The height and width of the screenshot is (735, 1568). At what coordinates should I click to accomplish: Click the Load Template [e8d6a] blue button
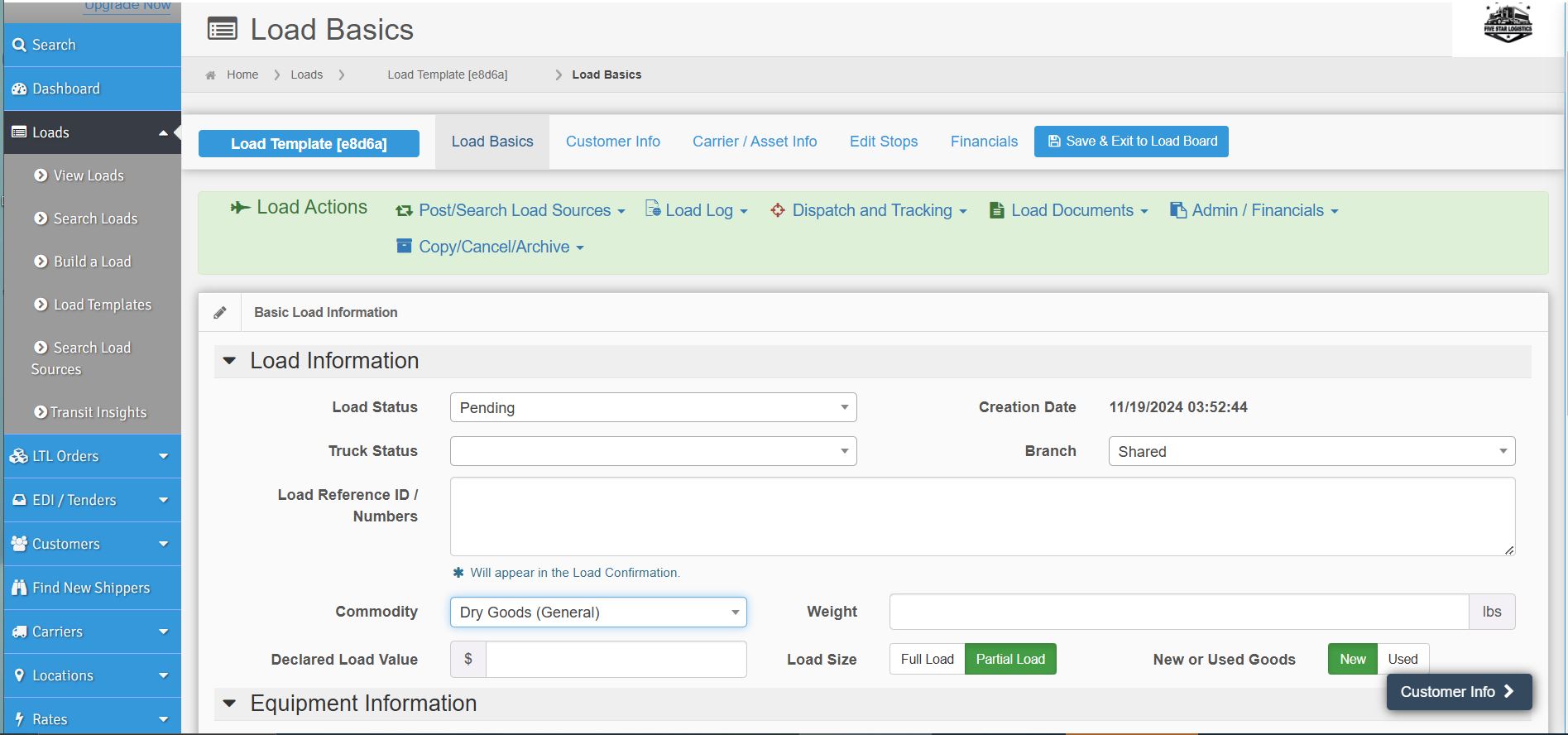point(309,144)
